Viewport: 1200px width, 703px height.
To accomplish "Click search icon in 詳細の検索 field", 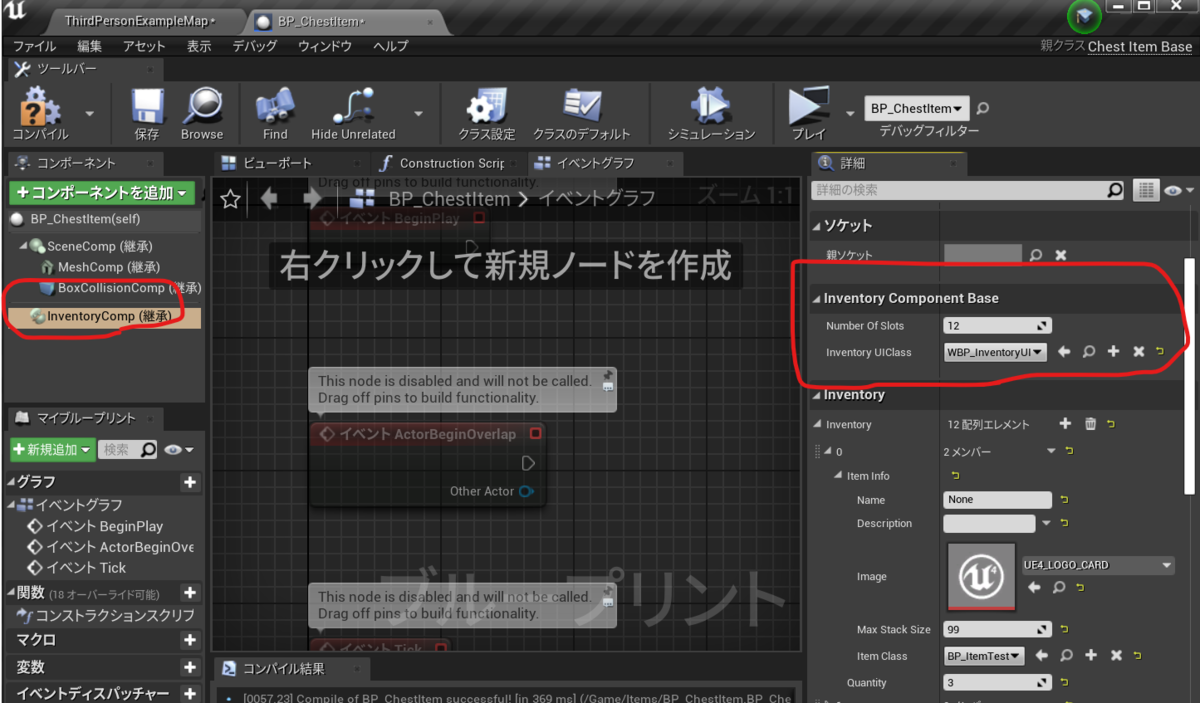I will click(1115, 190).
